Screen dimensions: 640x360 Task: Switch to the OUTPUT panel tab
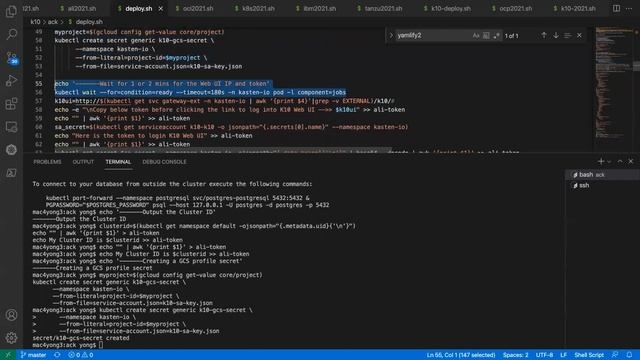point(83,162)
